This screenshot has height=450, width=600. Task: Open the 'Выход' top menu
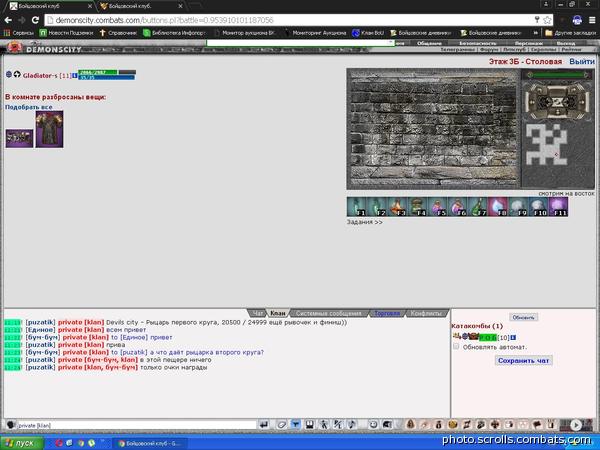566,43
